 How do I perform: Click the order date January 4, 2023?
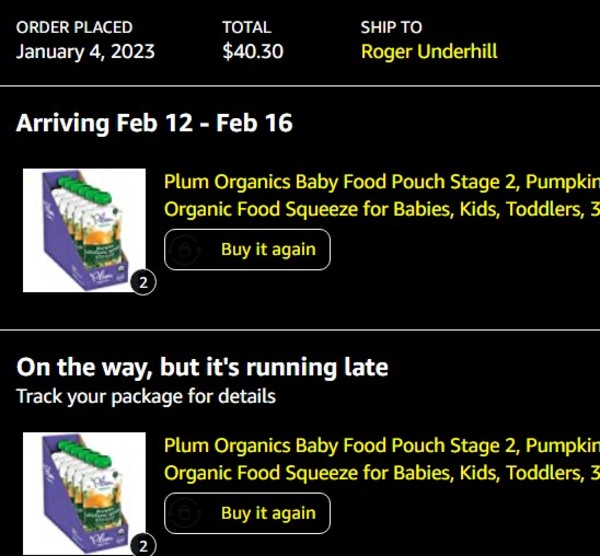click(x=85, y=51)
